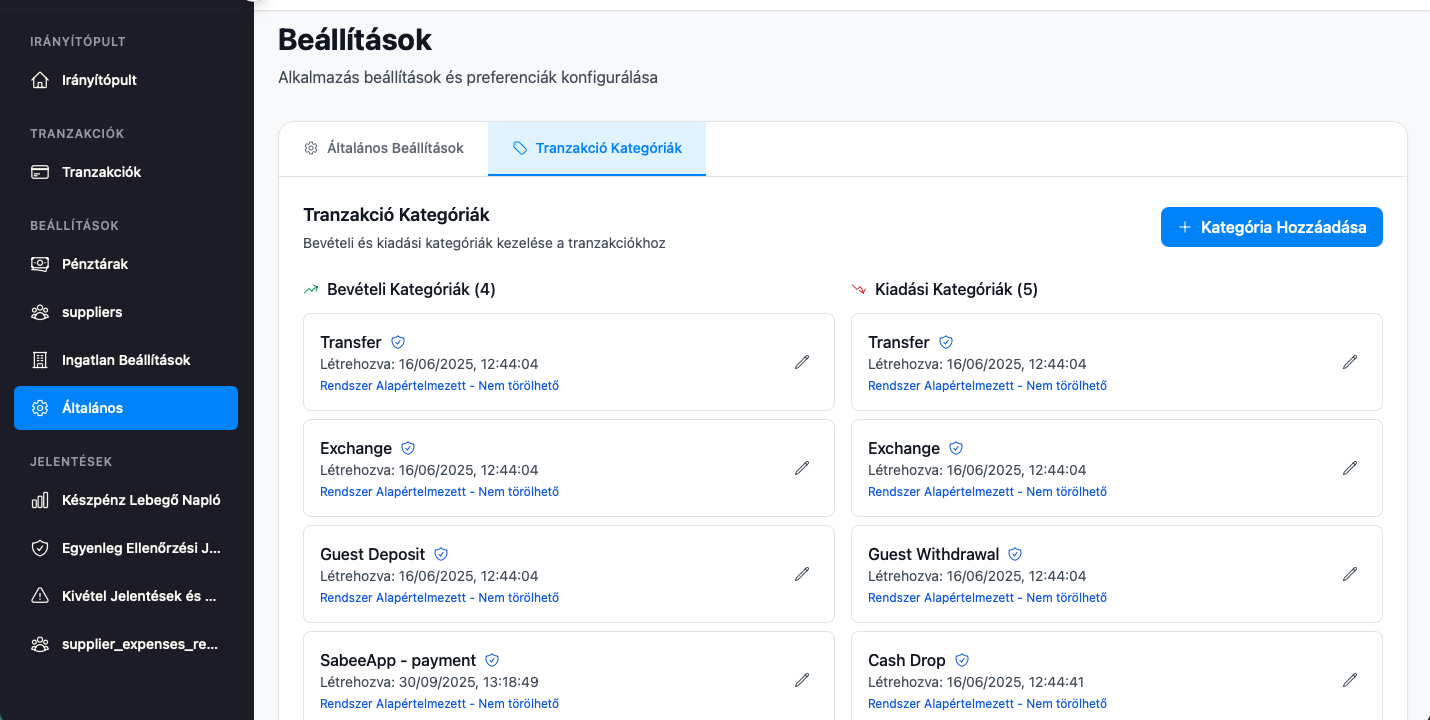This screenshot has width=1430, height=720.
Task: Click shield badge next to Guest Deposit
Action: click(441, 554)
